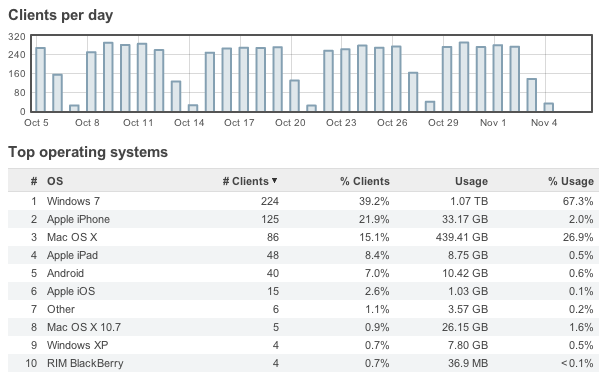
Task: Click the Oct 29 bar in chart
Action: click(x=447, y=79)
